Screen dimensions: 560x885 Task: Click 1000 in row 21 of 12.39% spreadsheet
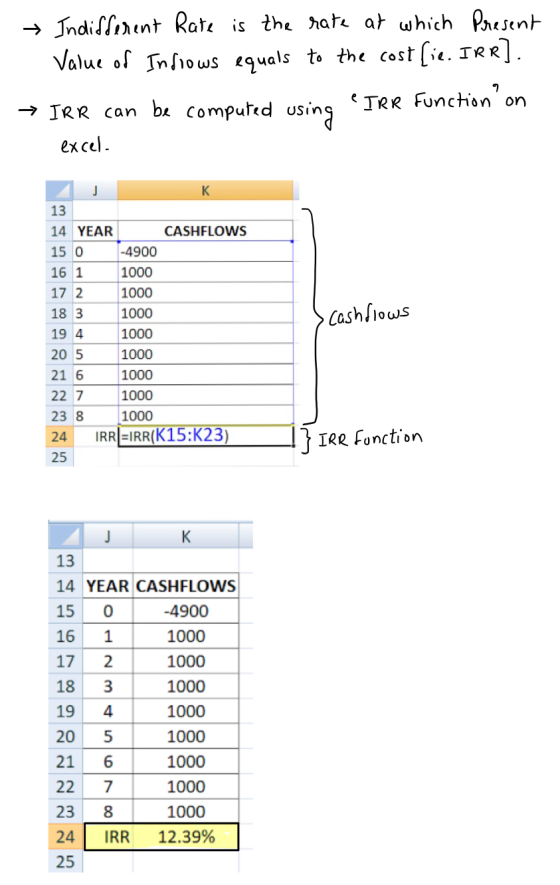point(186,761)
